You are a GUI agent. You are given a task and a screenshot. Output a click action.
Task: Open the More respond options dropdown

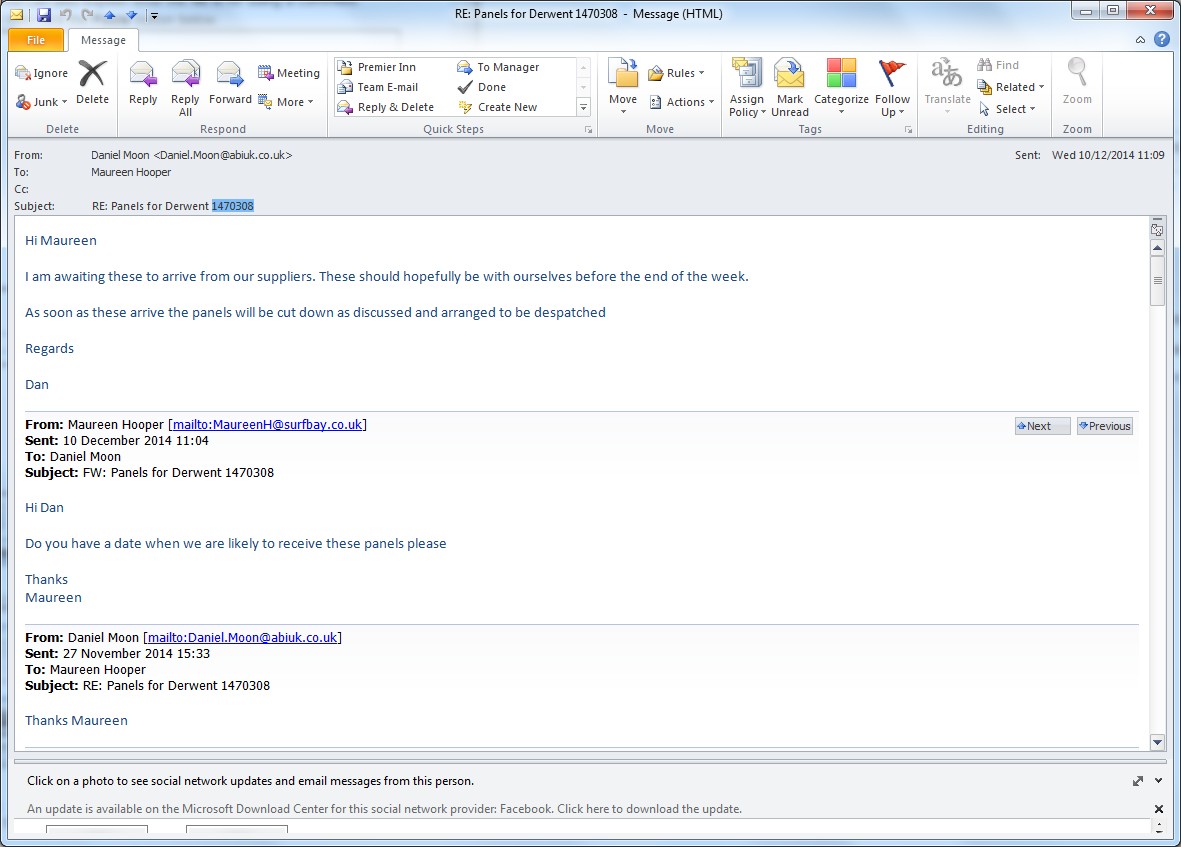click(286, 102)
